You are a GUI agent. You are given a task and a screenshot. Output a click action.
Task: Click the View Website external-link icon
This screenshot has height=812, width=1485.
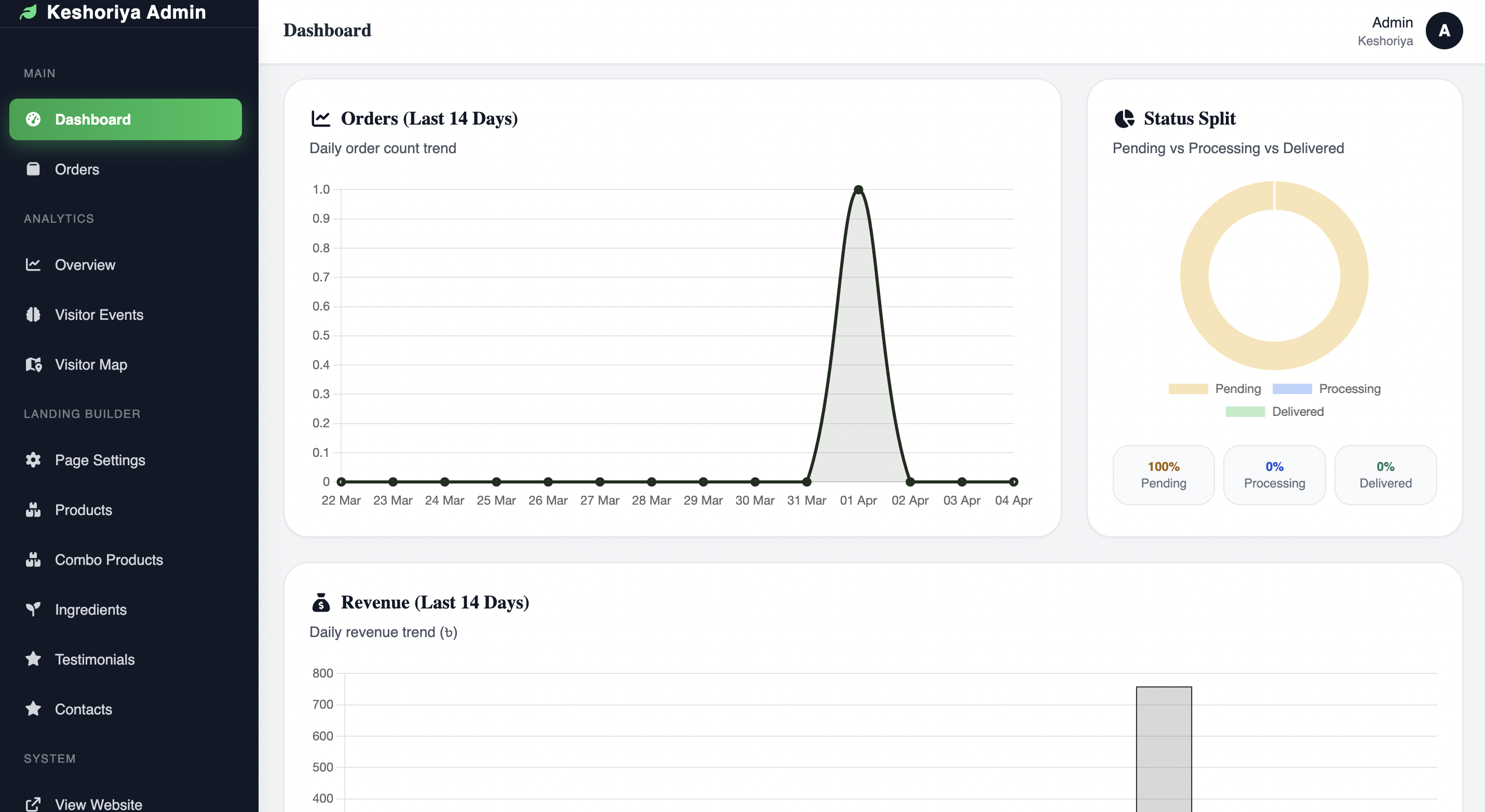click(33, 804)
